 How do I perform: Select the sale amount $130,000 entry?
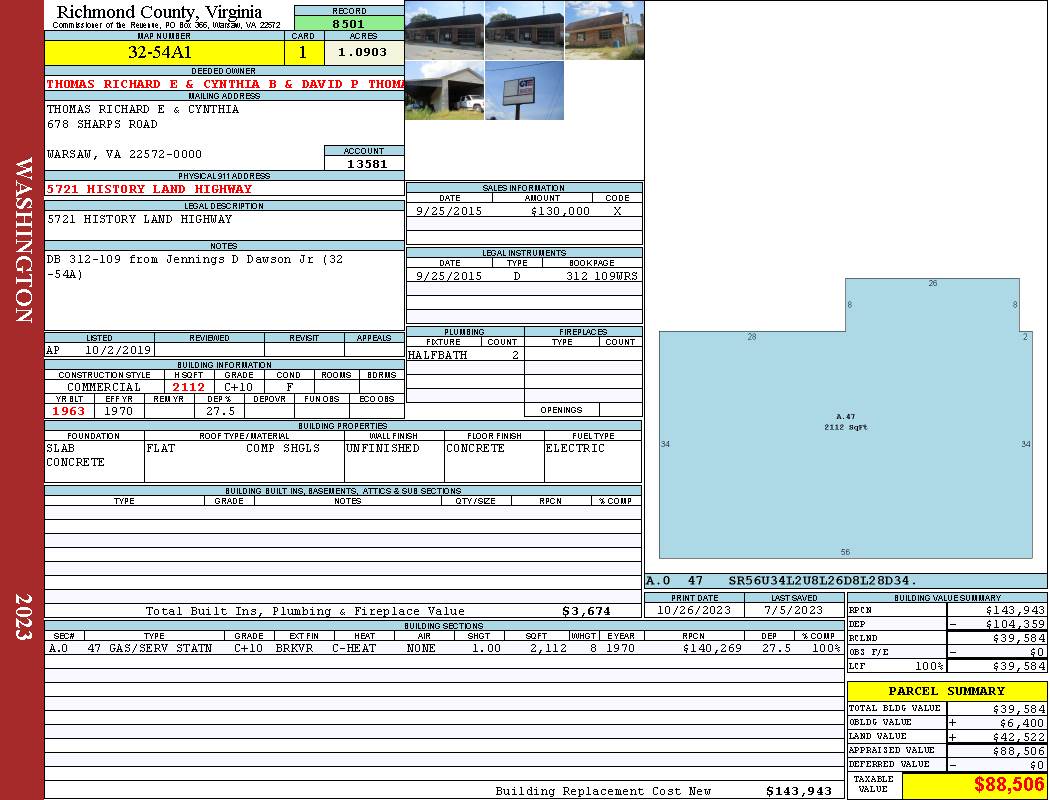(560, 211)
